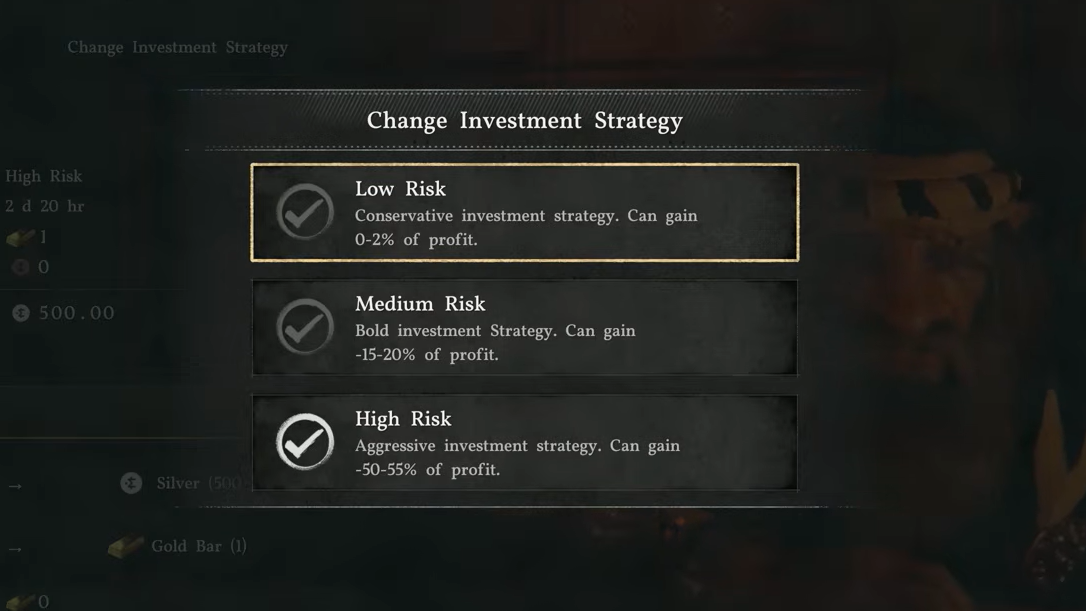
Task: Click the coin icon next to 500.00
Action: [21, 313]
